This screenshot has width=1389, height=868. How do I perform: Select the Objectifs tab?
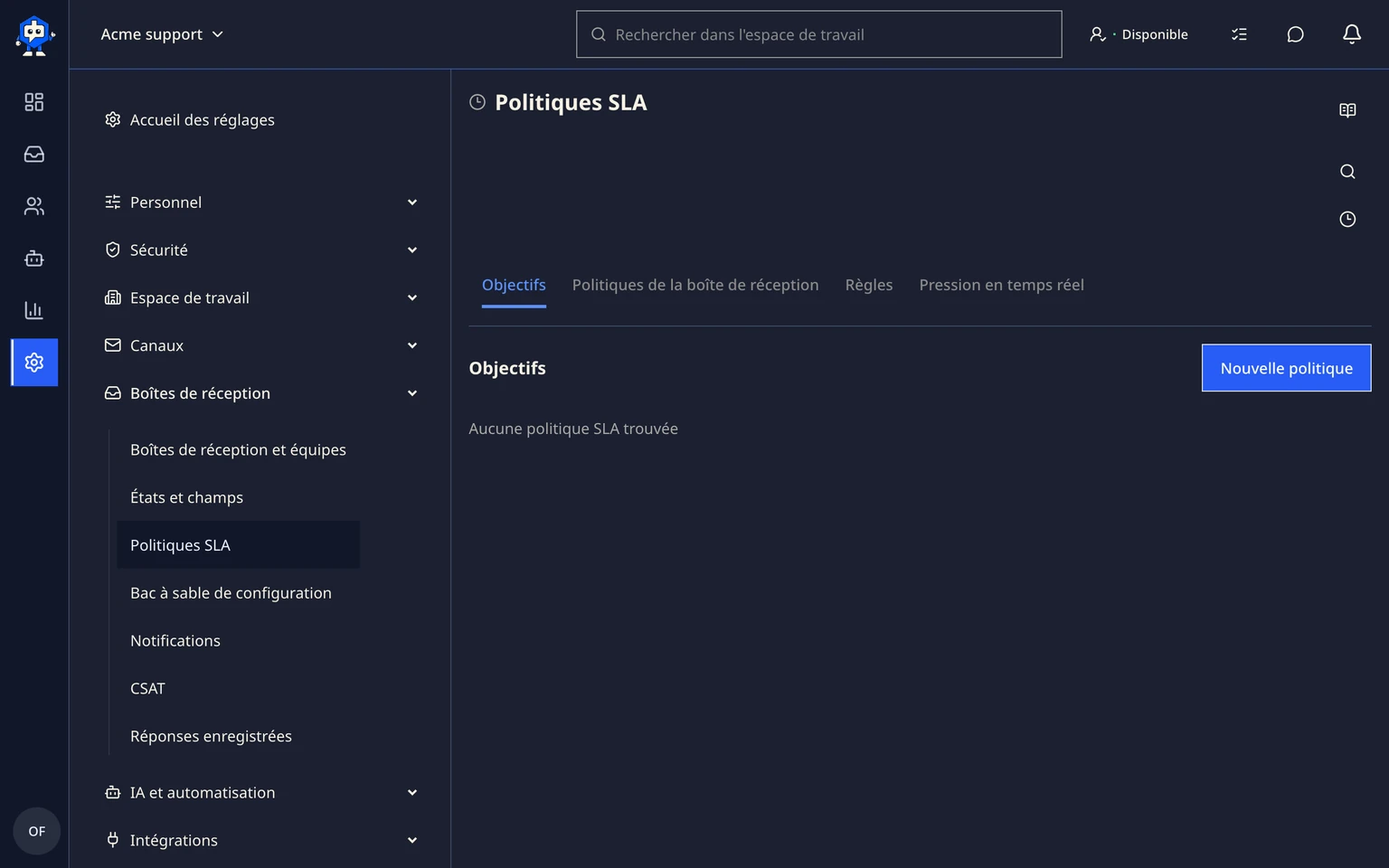[514, 286]
